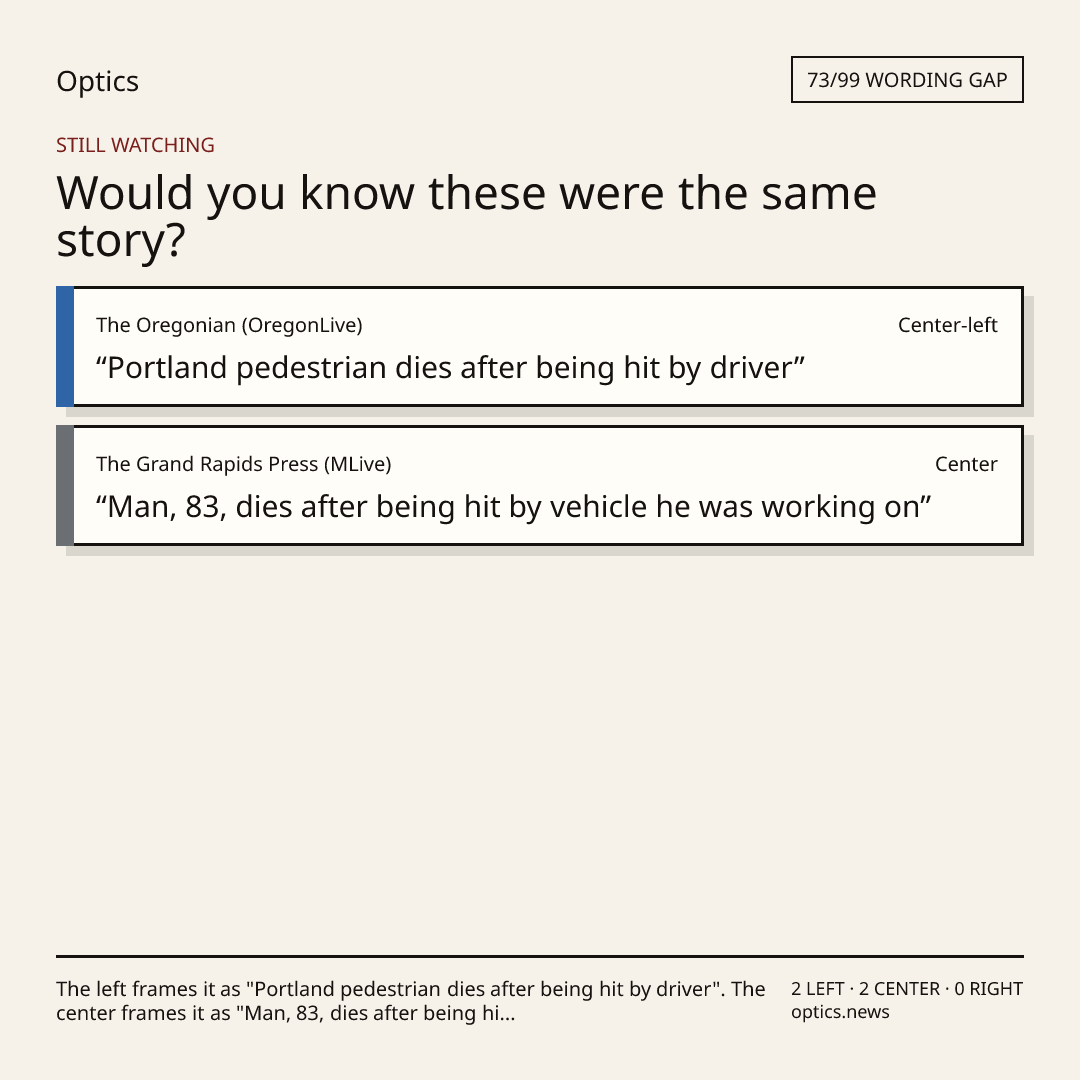The height and width of the screenshot is (1080, 1080).
Task: Click the Center bias label
Action: click(966, 464)
